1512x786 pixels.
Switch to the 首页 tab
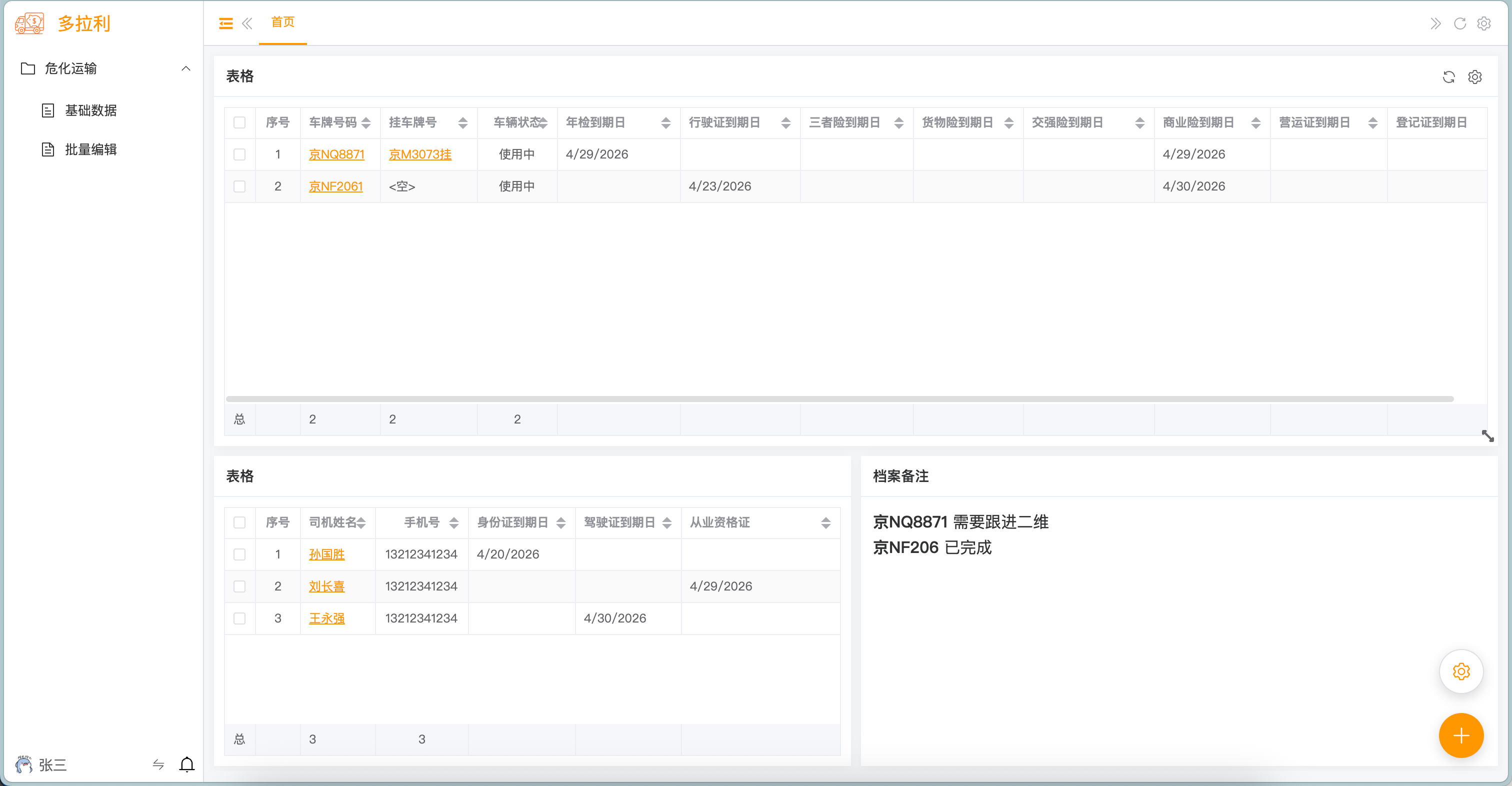tap(282, 22)
